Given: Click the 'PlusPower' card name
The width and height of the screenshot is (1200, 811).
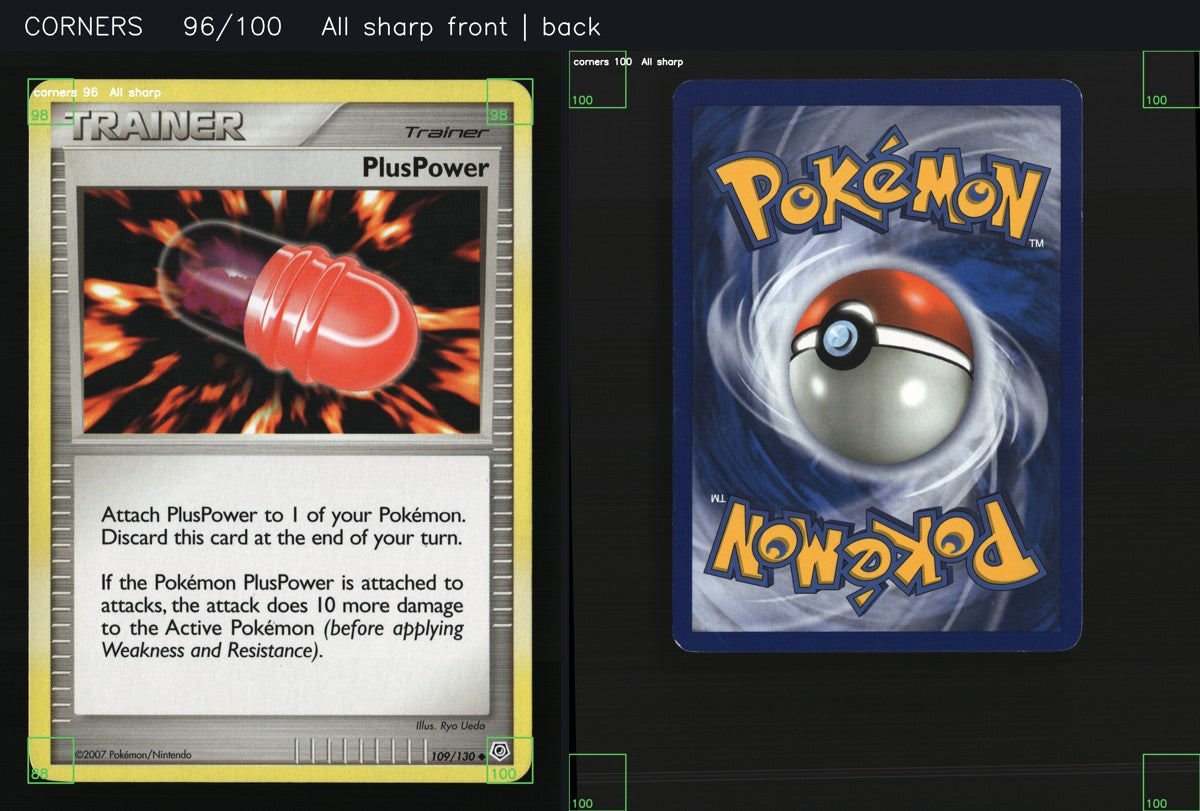Looking at the screenshot, I should [426, 167].
